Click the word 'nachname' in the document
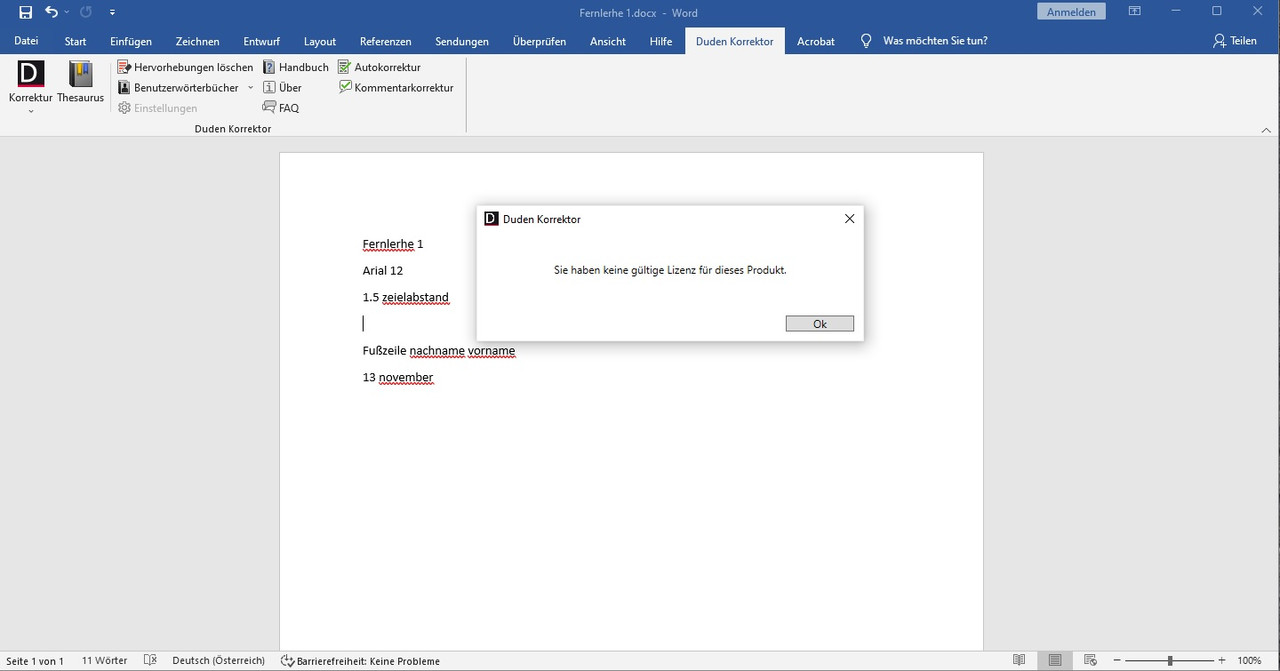 point(436,351)
